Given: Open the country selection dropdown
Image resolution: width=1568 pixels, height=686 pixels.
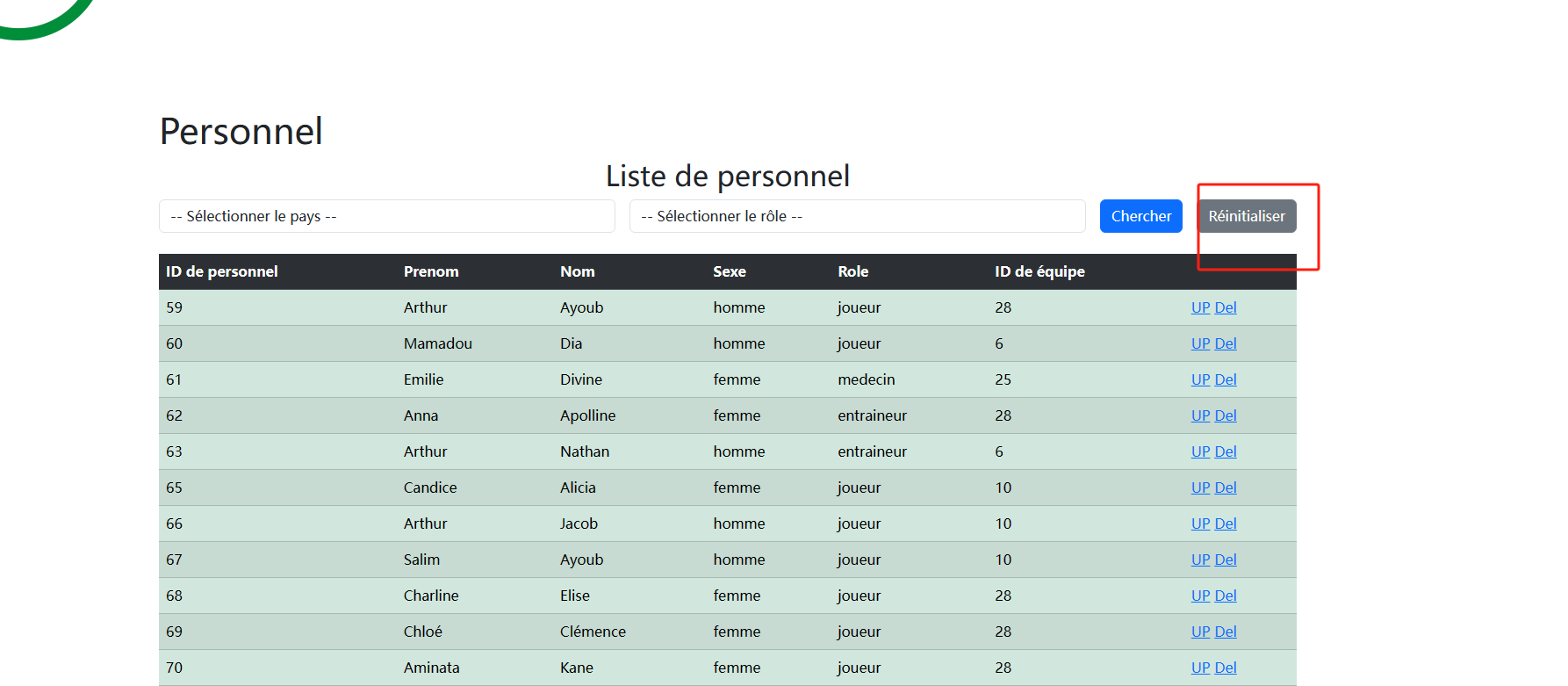Looking at the screenshot, I should tap(386, 216).
